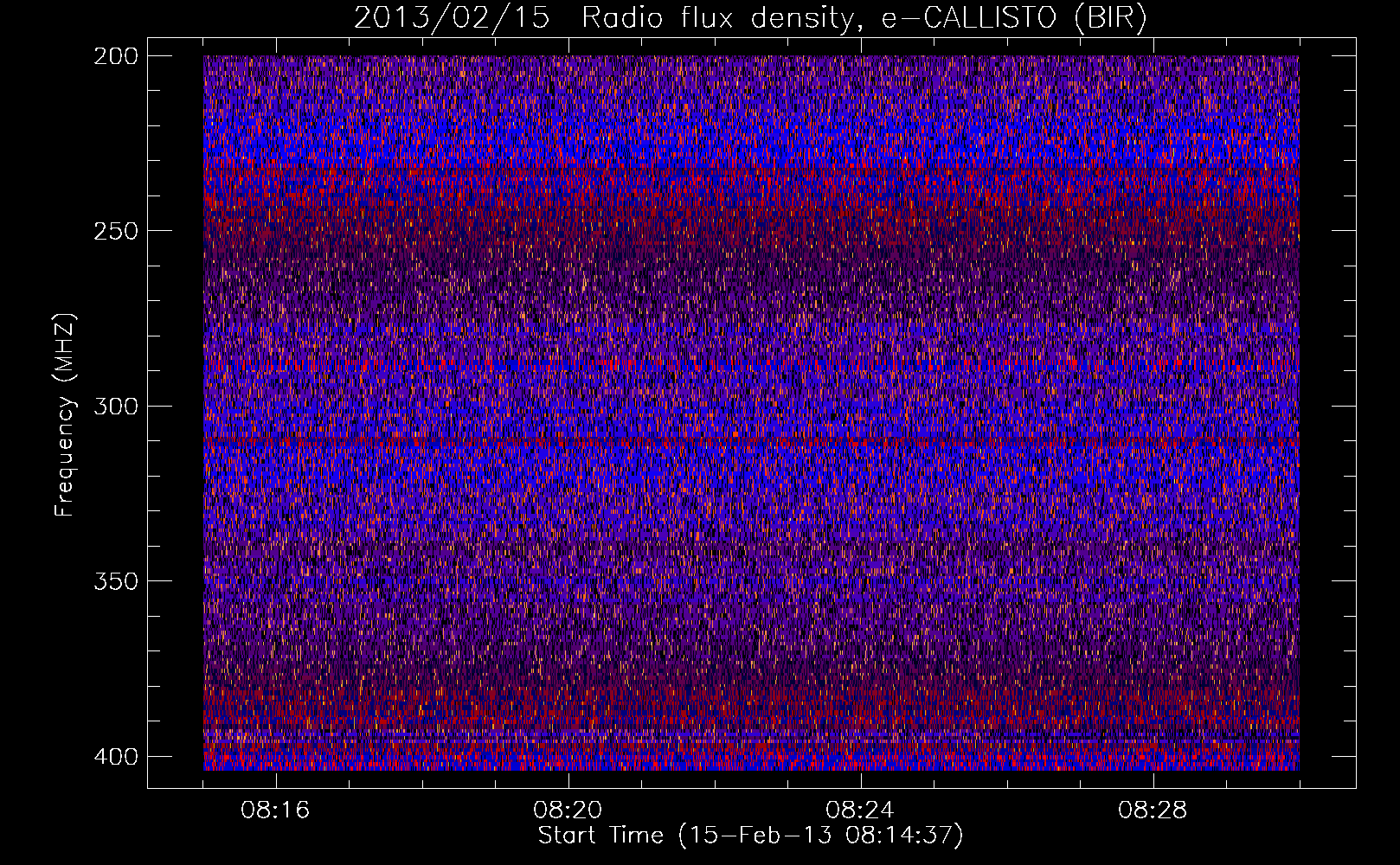Click the 200 frequency tick label
The image size is (1400, 865).
click(115, 55)
